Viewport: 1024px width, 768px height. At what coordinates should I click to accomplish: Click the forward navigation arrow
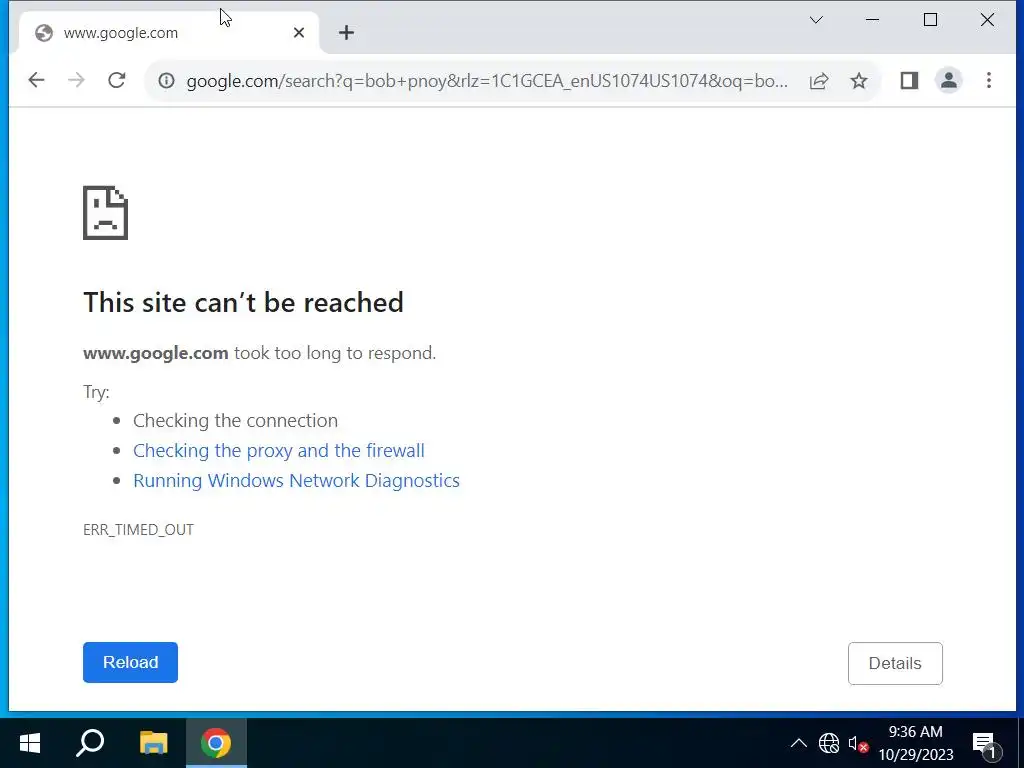76,80
